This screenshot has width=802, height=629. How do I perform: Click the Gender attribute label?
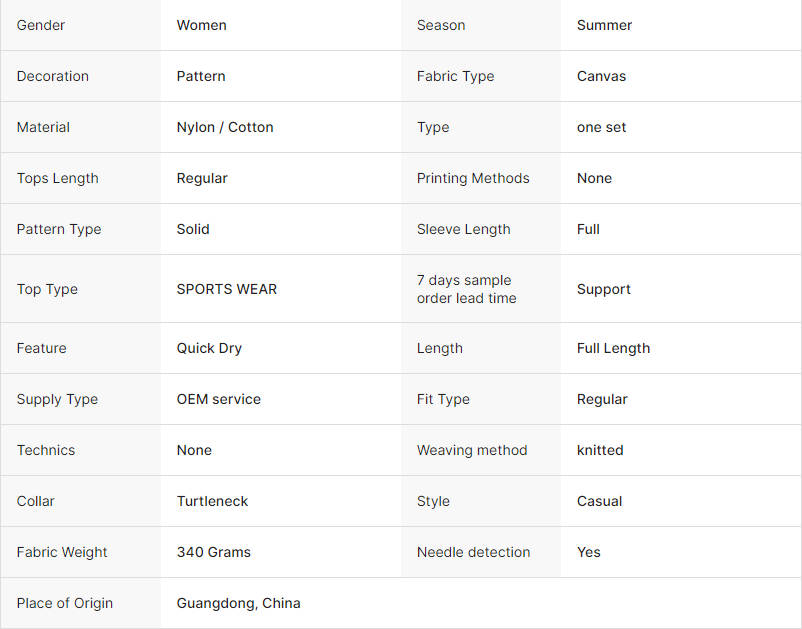(43, 25)
